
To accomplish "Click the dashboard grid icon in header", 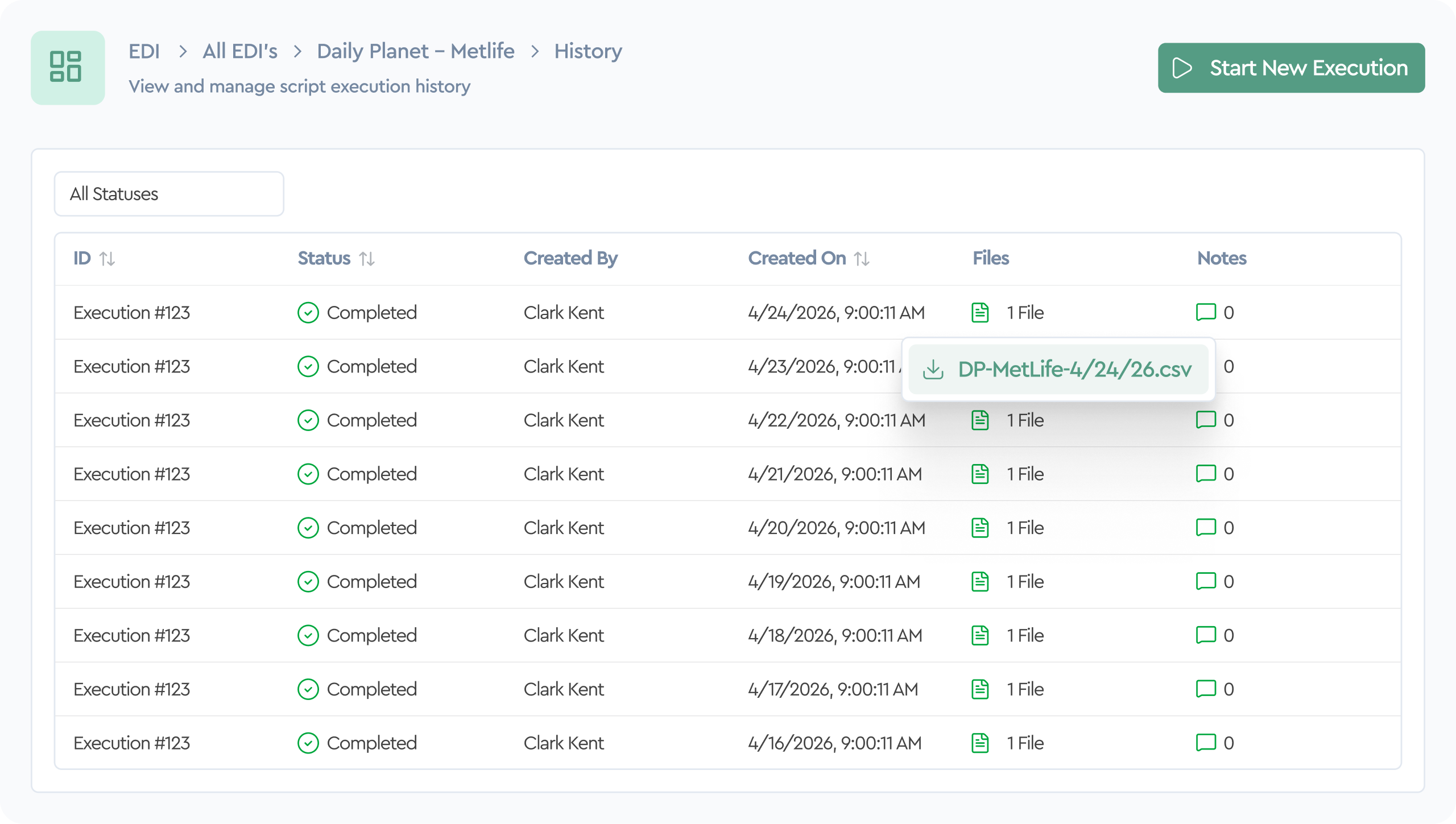I will click(67, 68).
